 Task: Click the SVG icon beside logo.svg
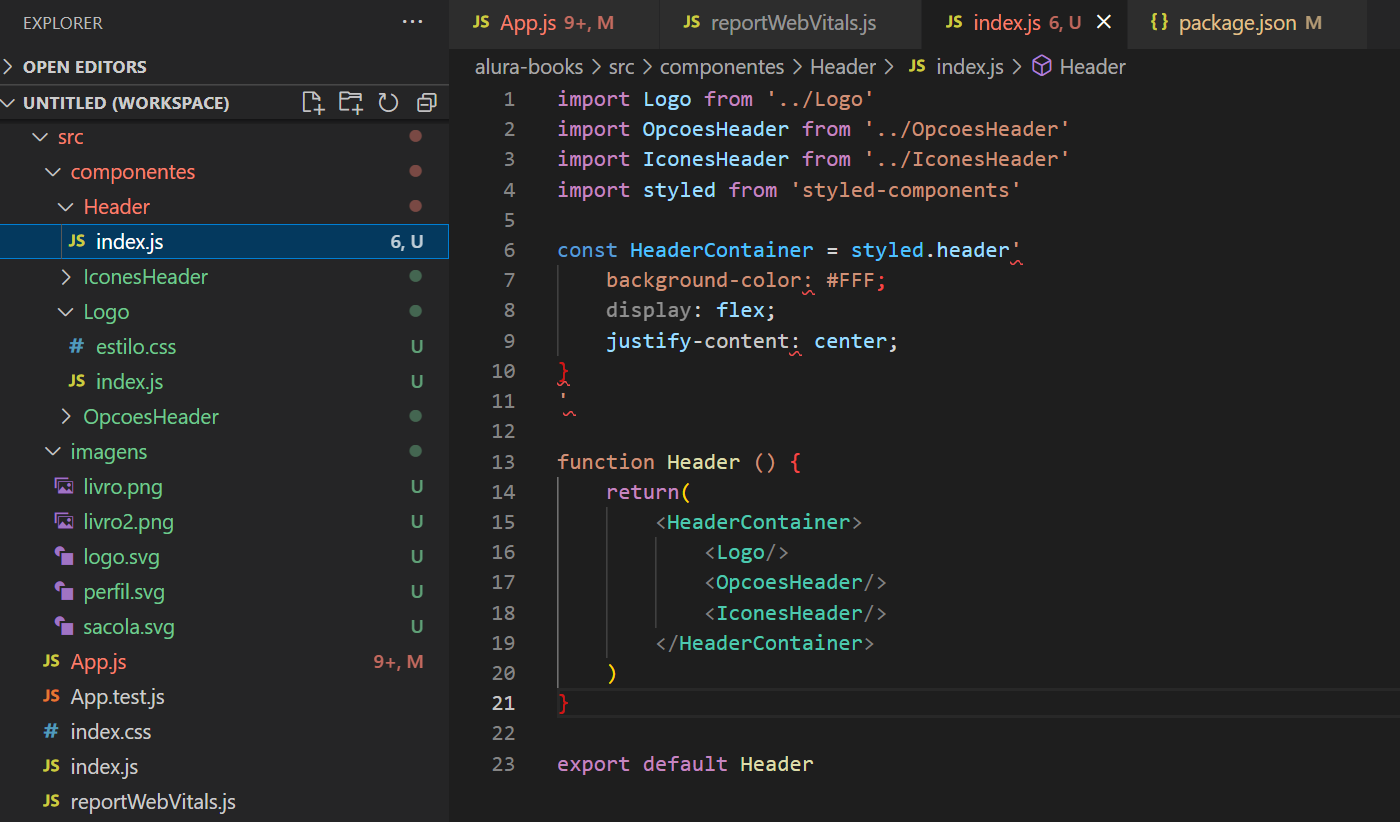coord(64,557)
